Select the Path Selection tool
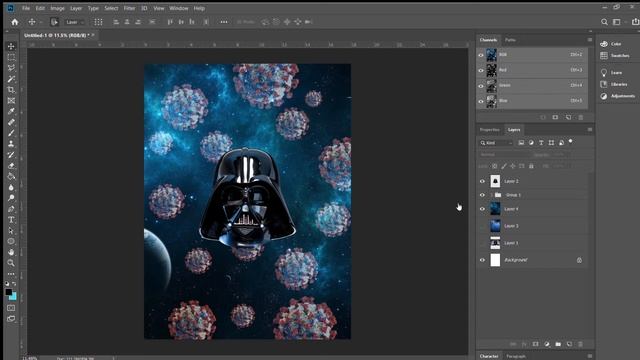The height and width of the screenshot is (360, 640). [11, 231]
